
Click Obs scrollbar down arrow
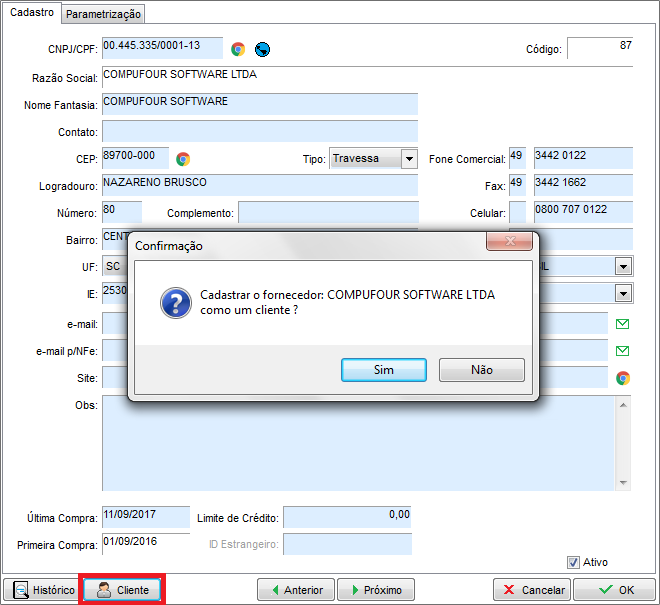(x=623, y=482)
